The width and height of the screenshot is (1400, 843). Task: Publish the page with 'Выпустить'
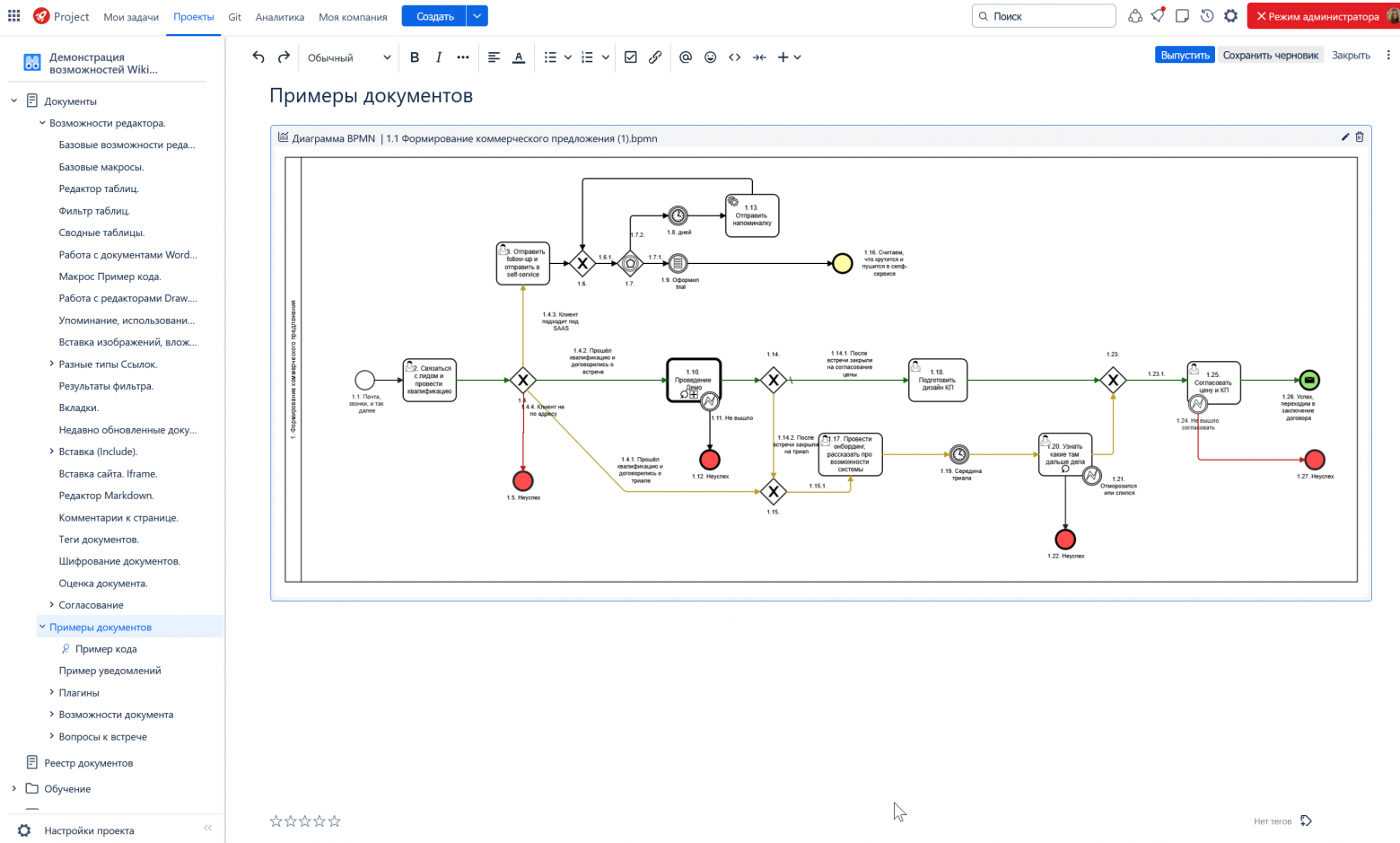(x=1185, y=55)
